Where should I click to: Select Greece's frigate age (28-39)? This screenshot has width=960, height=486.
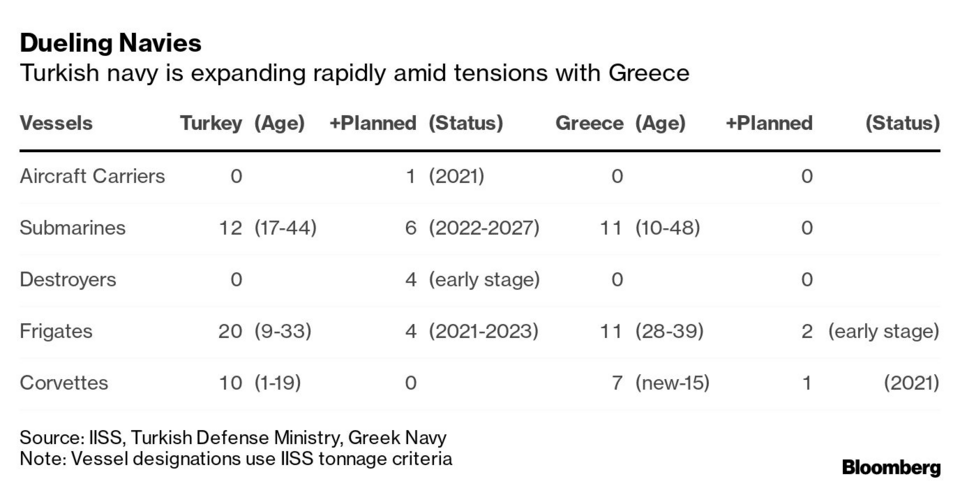667,331
